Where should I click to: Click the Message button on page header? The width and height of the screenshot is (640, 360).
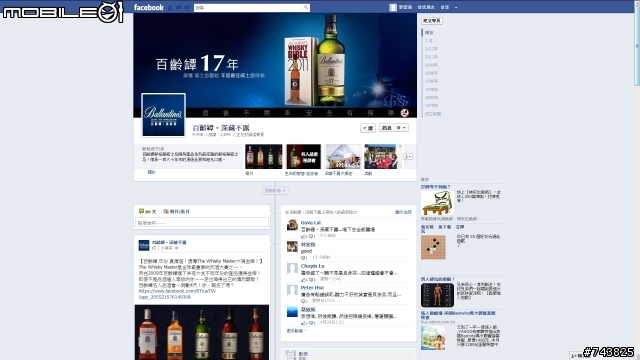pyautogui.click(x=386, y=128)
